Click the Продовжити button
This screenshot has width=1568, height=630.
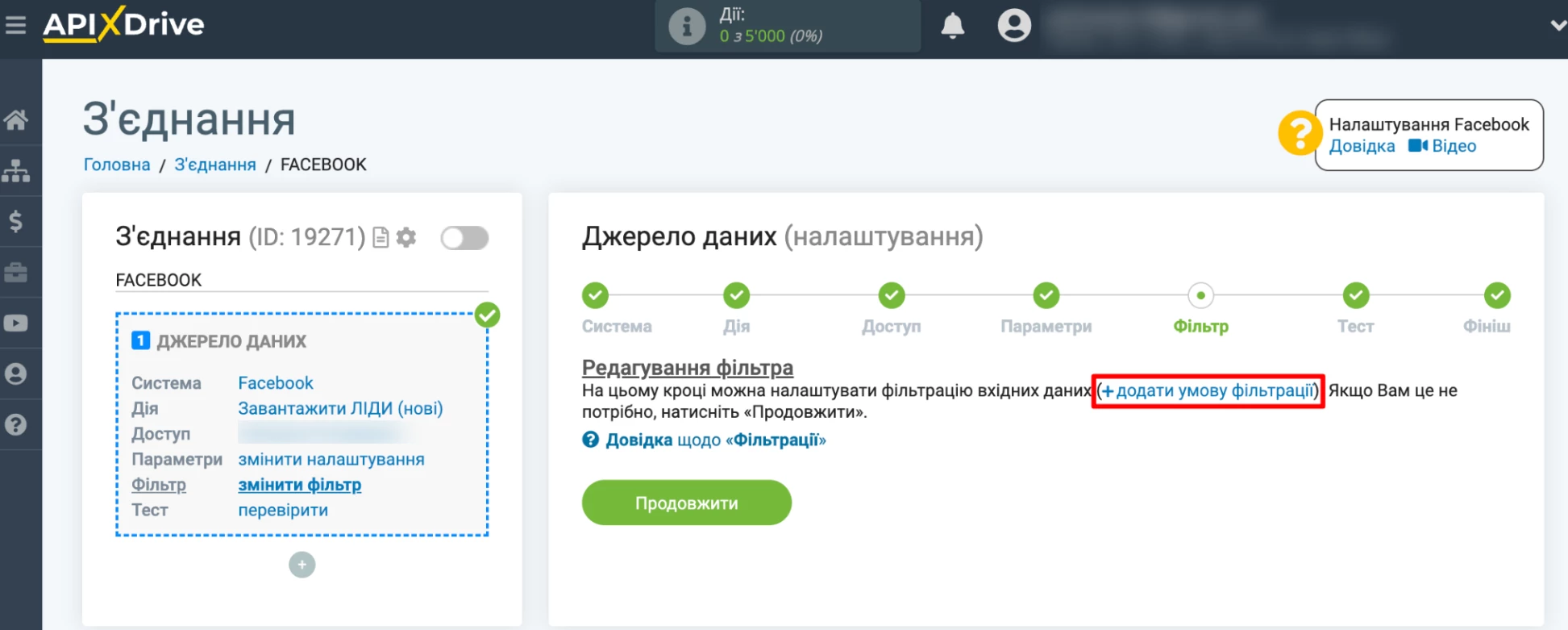point(687,503)
